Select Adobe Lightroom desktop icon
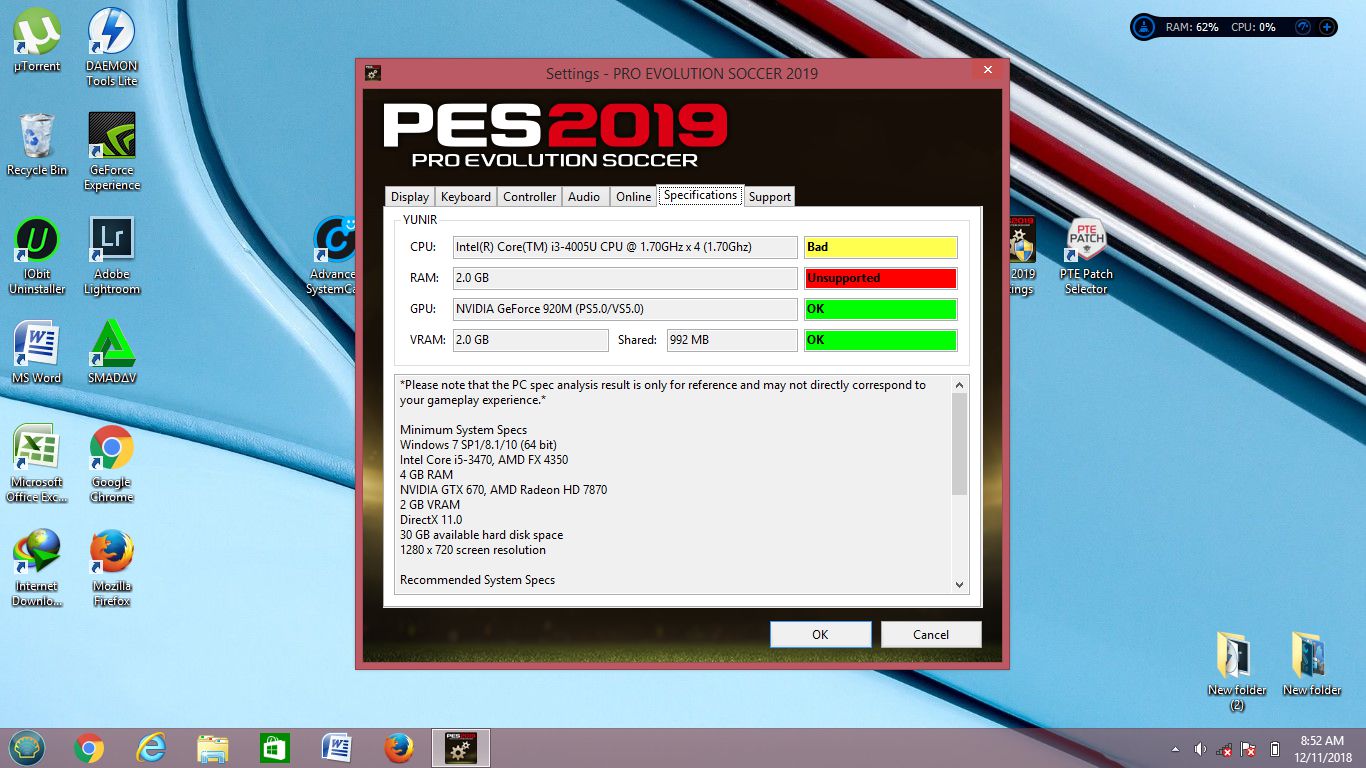The width and height of the screenshot is (1366, 768). (x=112, y=256)
